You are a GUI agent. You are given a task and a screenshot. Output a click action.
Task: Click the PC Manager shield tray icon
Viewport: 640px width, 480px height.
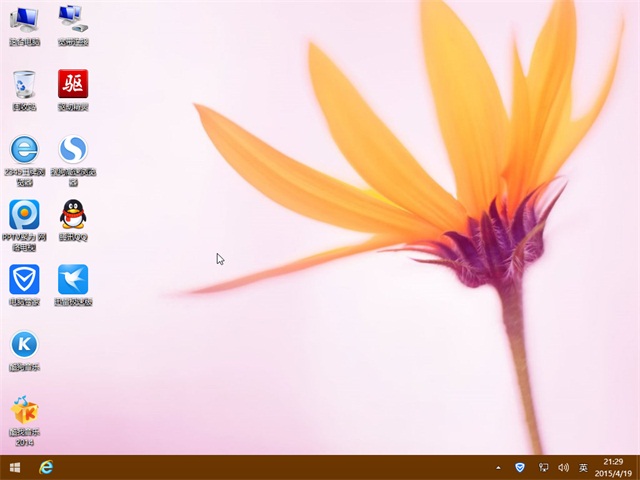[519, 467]
